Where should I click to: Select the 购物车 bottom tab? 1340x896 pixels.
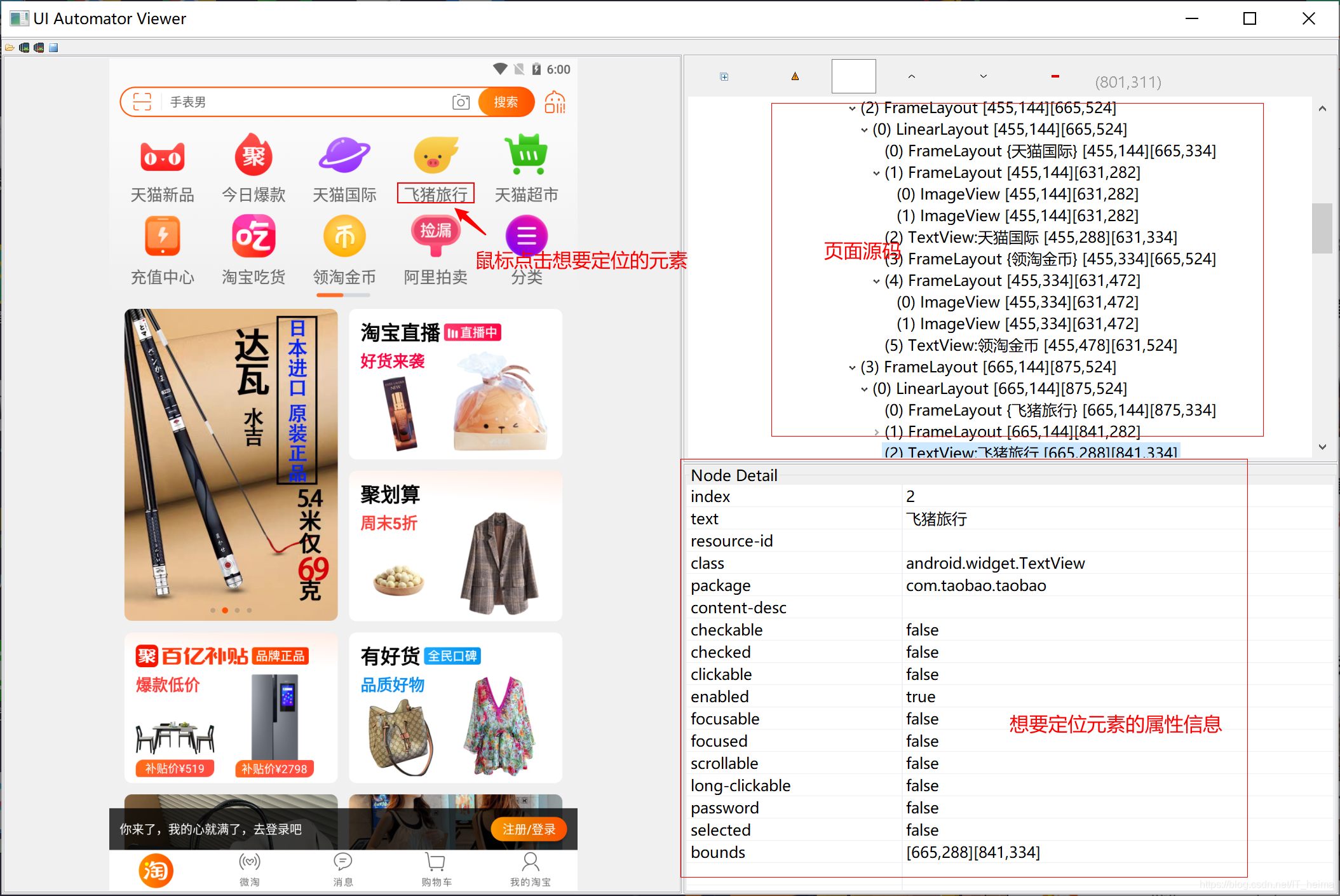(437, 870)
